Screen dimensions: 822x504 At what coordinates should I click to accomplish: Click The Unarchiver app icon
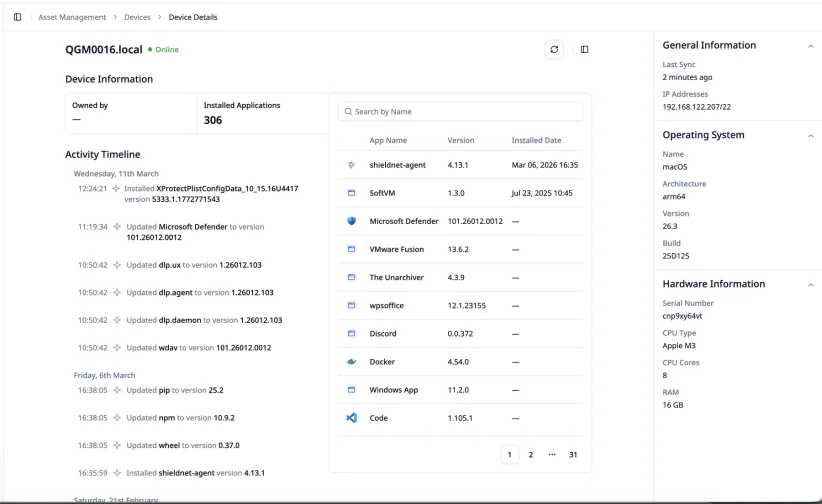coord(351,277)
